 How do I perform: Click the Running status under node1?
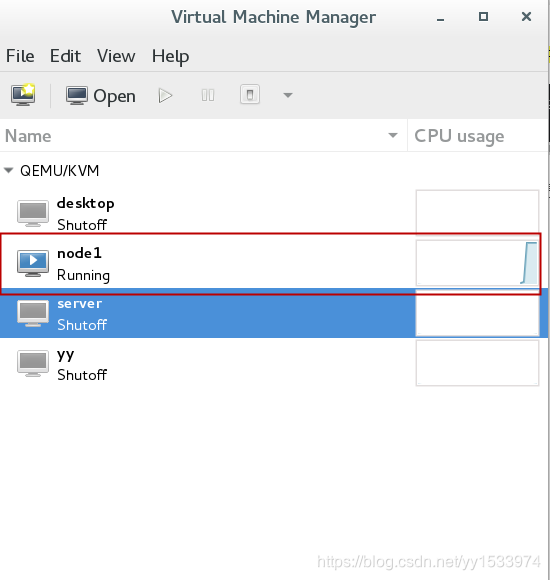point(84,275)
